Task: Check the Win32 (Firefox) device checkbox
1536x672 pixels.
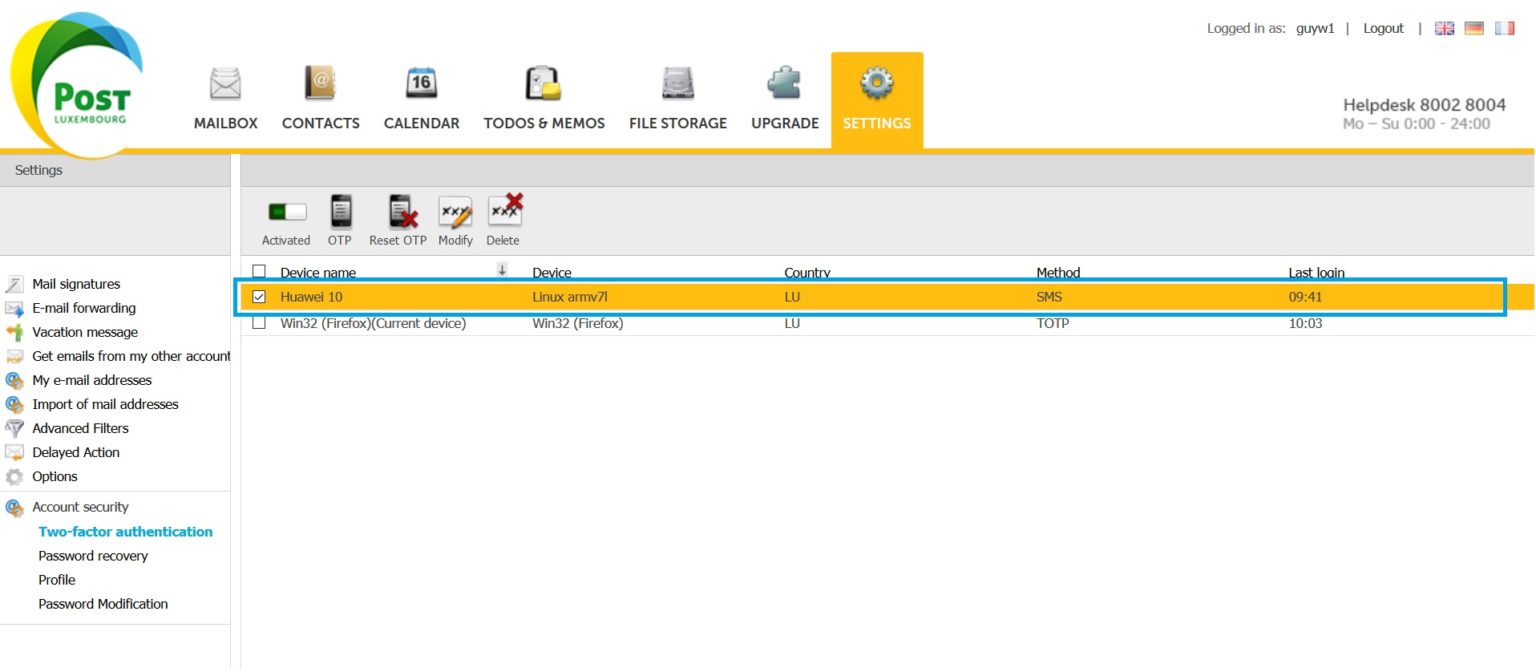Action: [260, 323]
